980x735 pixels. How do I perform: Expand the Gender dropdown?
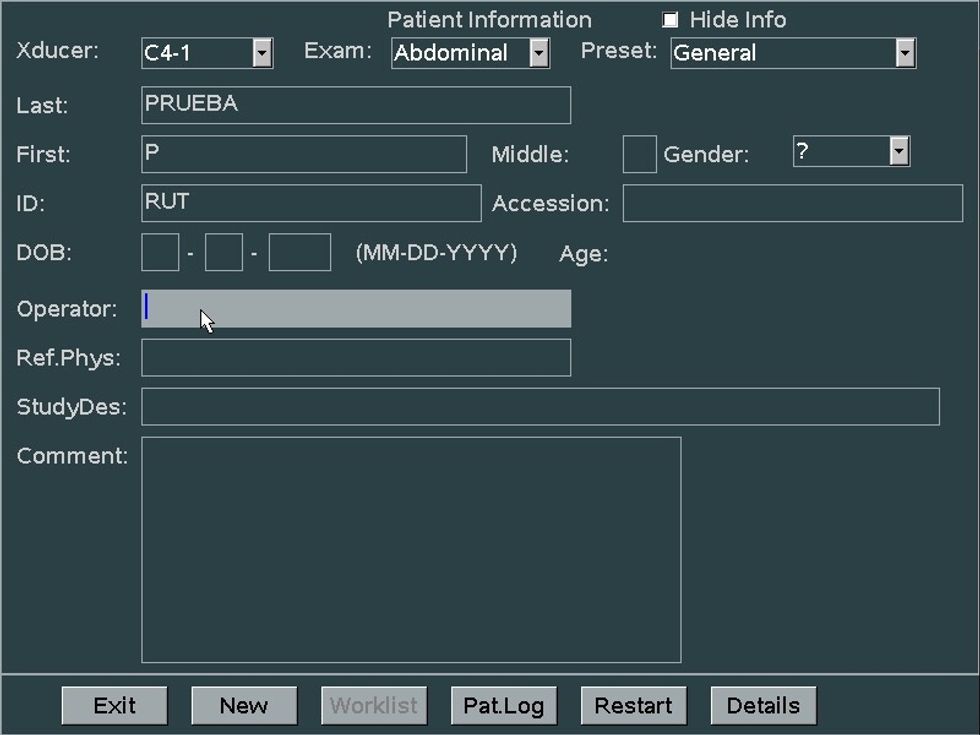click(x=899, y=152)
